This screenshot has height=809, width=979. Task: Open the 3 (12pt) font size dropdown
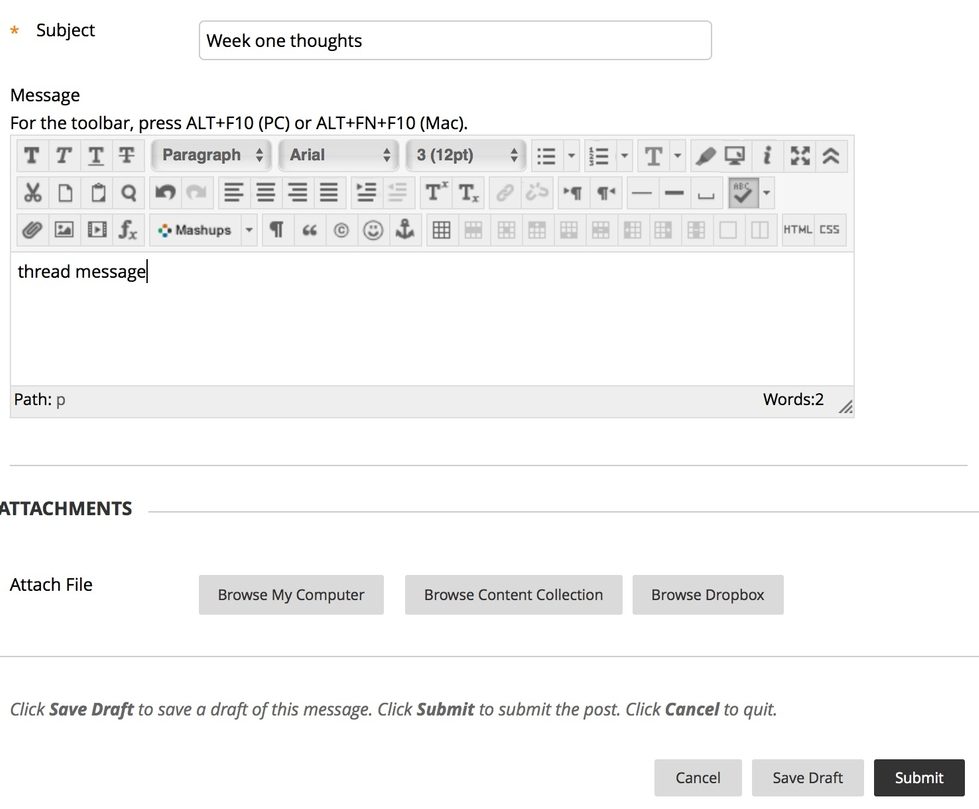click(x=467, y=156)
